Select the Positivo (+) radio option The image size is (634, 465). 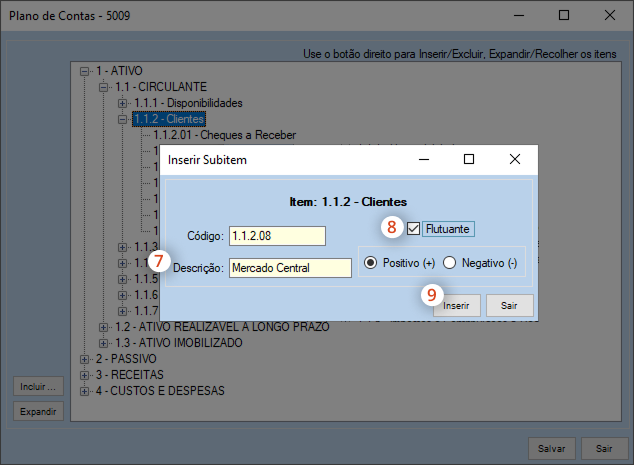tap(371, 262)
